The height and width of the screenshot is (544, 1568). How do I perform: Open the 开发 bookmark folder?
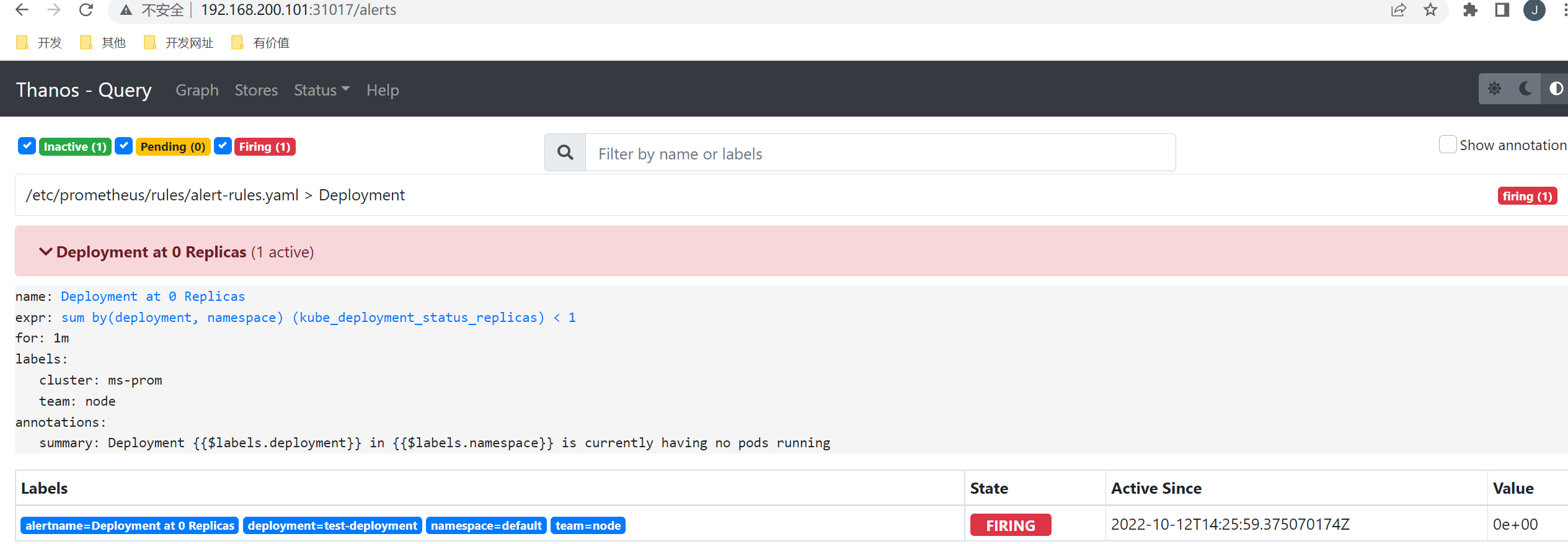[39, 43]
